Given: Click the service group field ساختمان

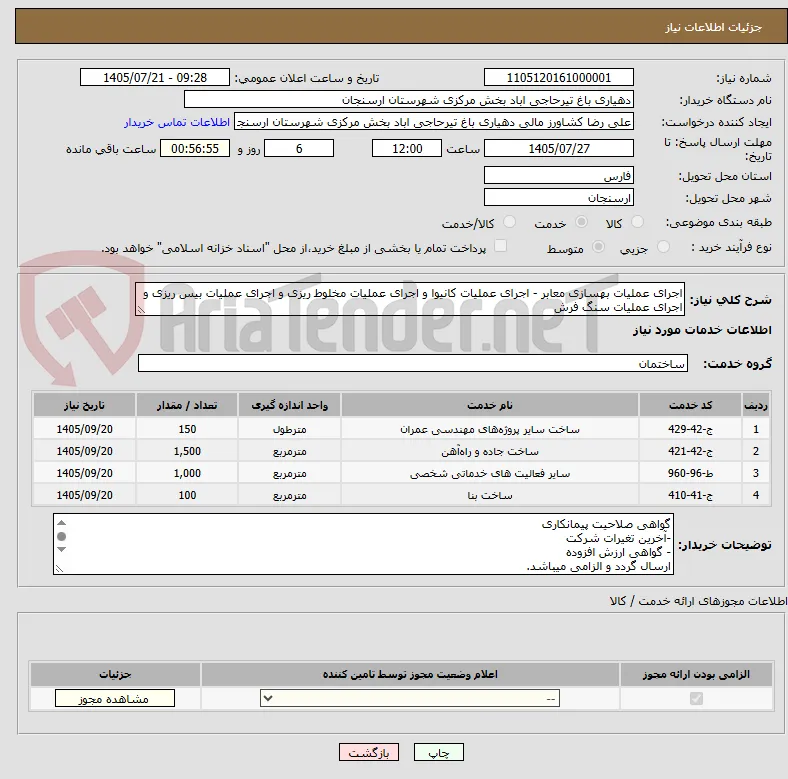Looking at the screenshot, I should 413,363.
